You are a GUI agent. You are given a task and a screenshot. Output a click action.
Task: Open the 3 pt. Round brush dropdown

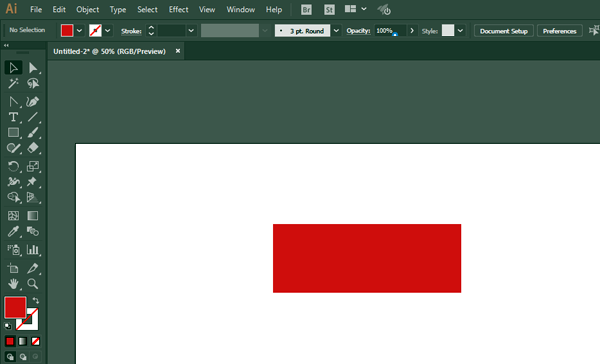click(336, 31)
